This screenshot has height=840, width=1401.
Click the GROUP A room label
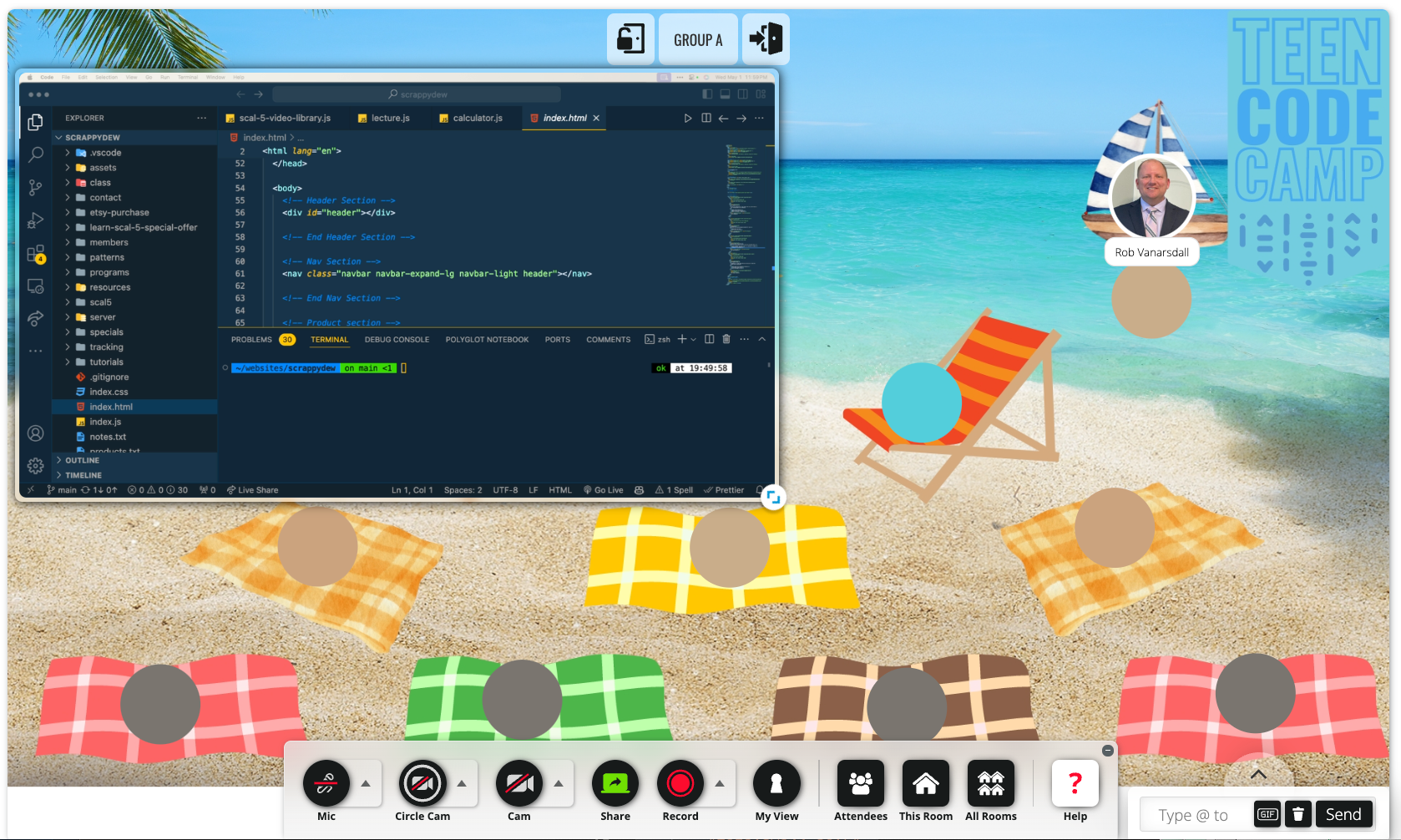pos(698,39)
